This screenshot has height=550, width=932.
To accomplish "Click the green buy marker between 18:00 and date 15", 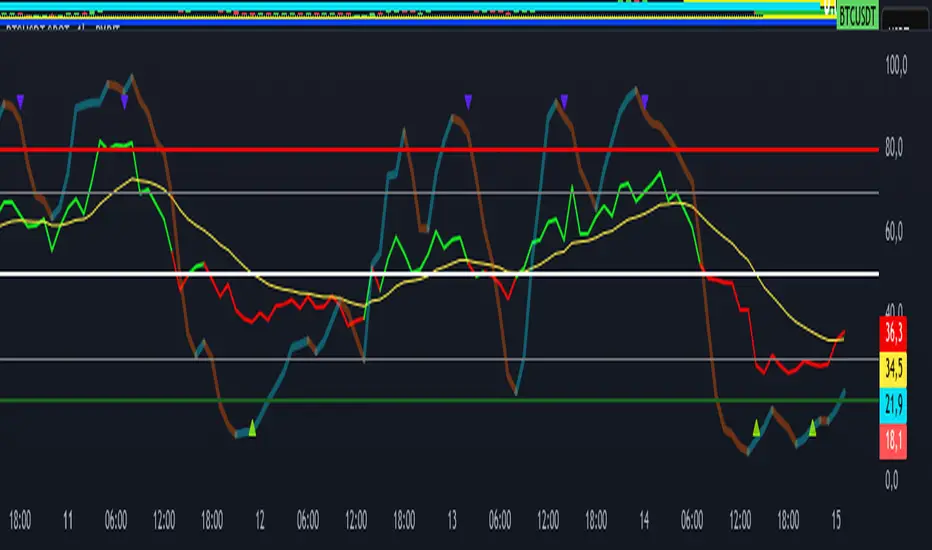I will click(813, 428).
